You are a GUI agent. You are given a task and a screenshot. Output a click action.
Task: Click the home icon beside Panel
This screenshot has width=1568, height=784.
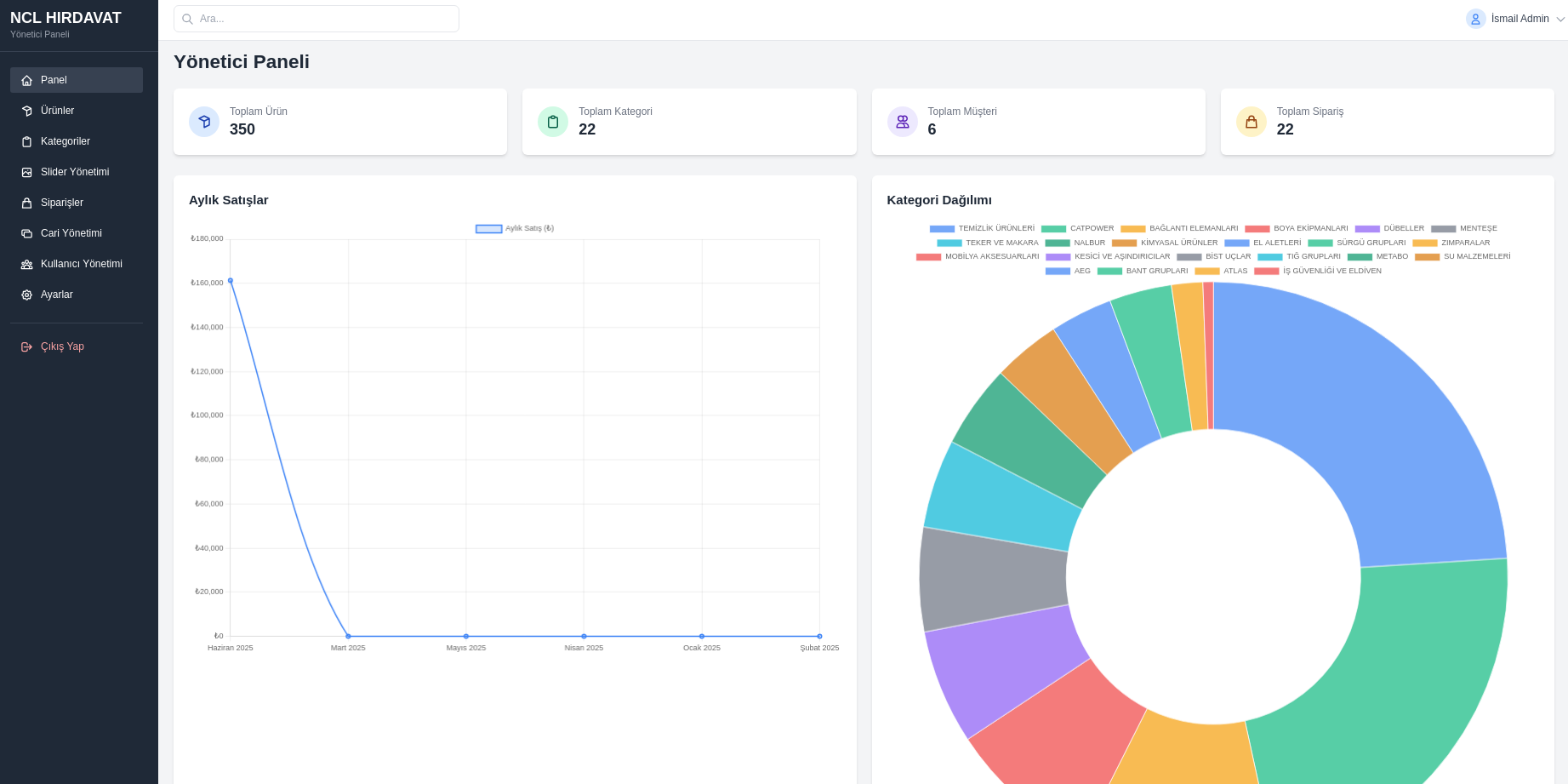[x=26, y=80]
